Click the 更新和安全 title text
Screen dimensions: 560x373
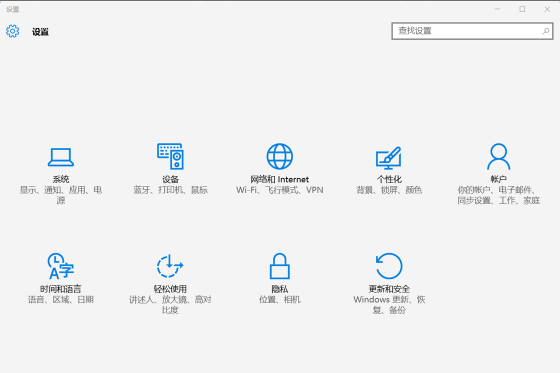[389, 289]
